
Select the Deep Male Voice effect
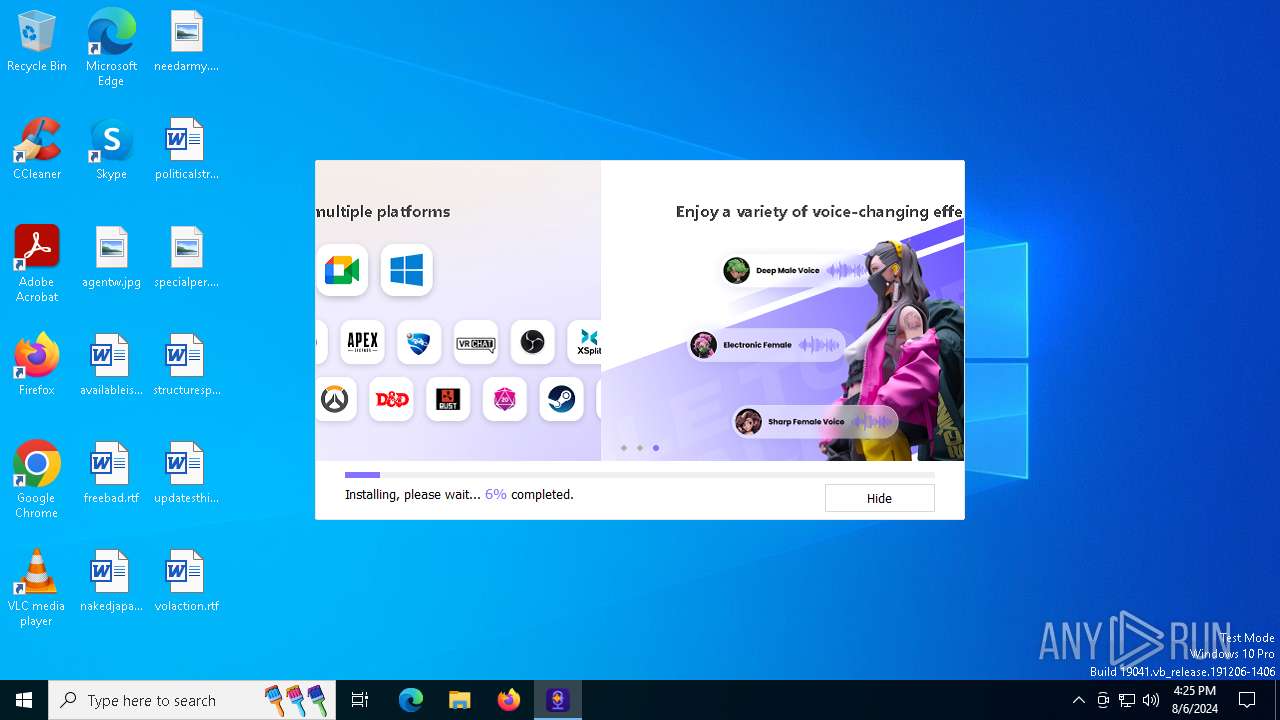[x=796, y=270]
